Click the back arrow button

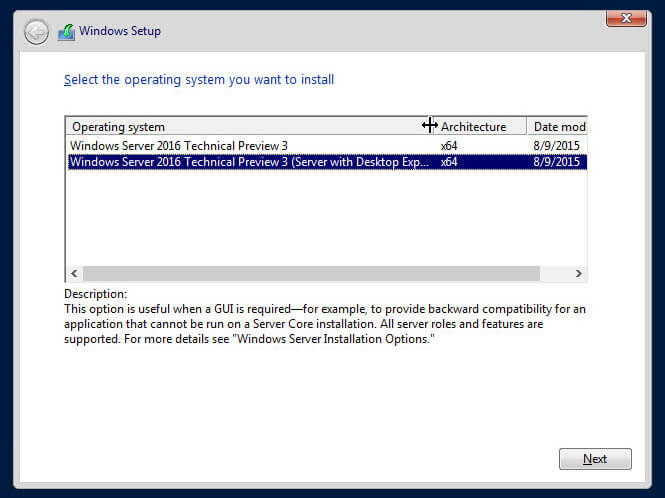(36, 32)
